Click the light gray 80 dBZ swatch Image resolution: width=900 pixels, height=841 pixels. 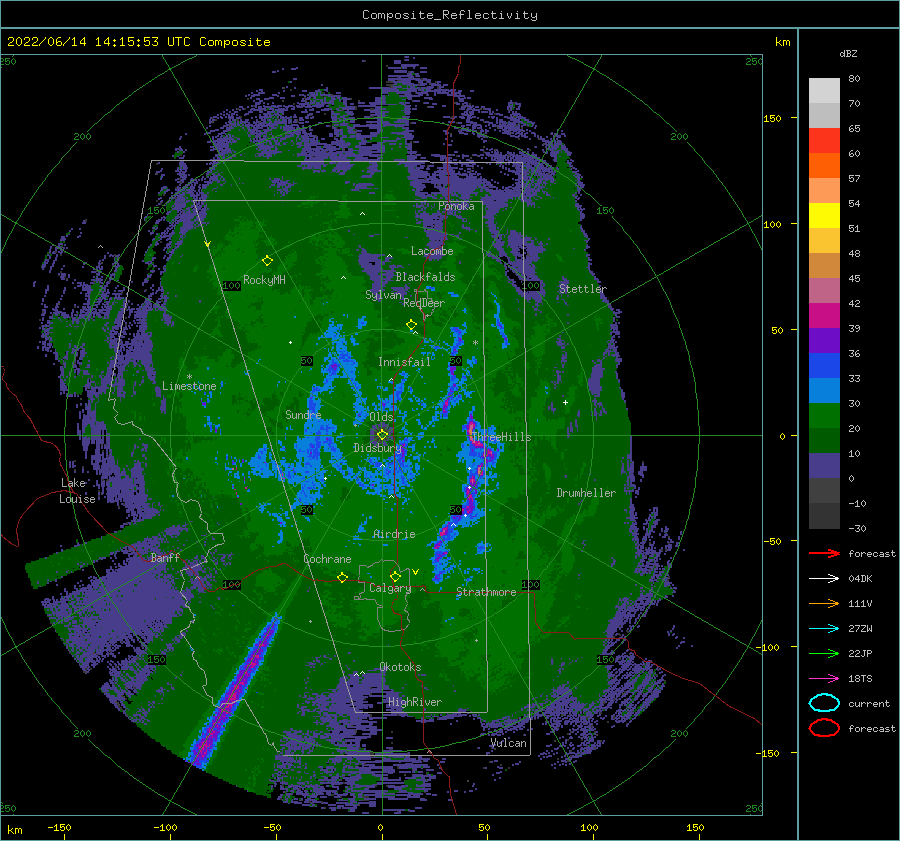(x=824, y=91)
